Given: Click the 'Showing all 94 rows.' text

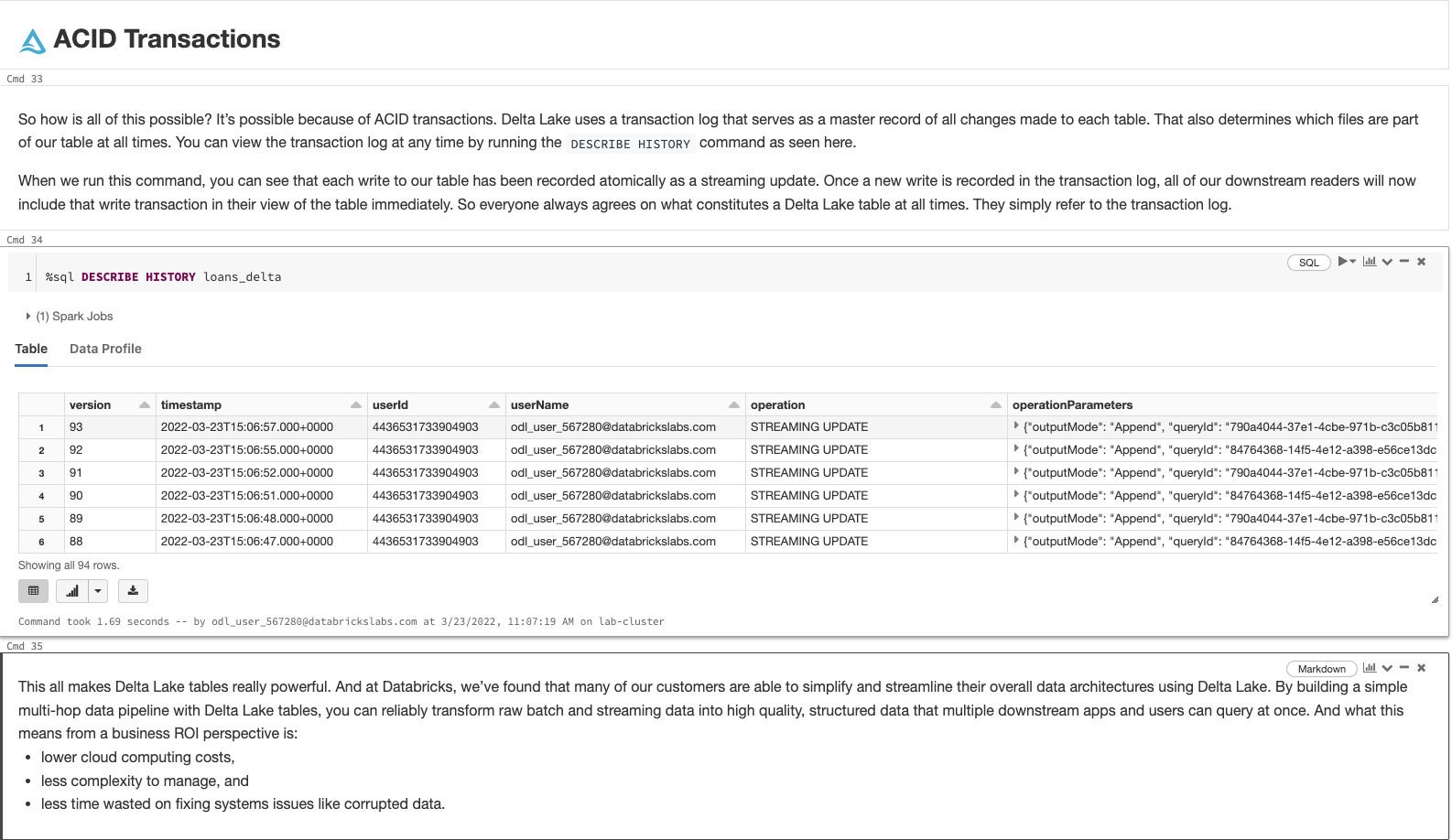Looking at the screenshot, I should [69, 565].
